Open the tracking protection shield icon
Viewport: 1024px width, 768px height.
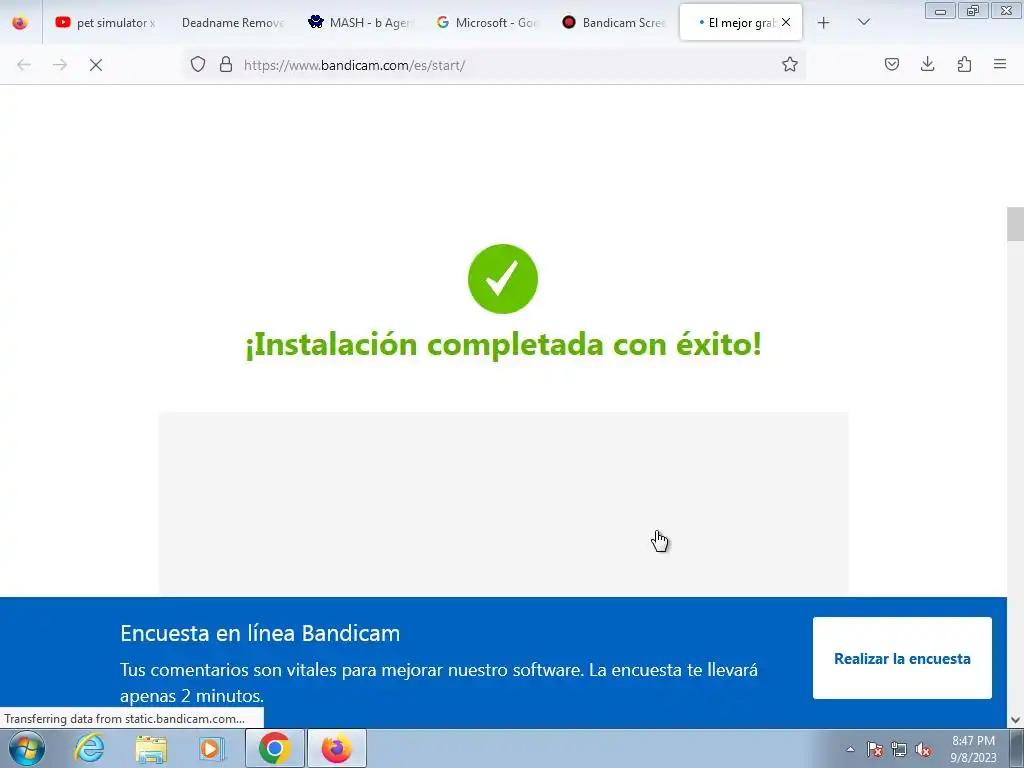tap(198, 64)
